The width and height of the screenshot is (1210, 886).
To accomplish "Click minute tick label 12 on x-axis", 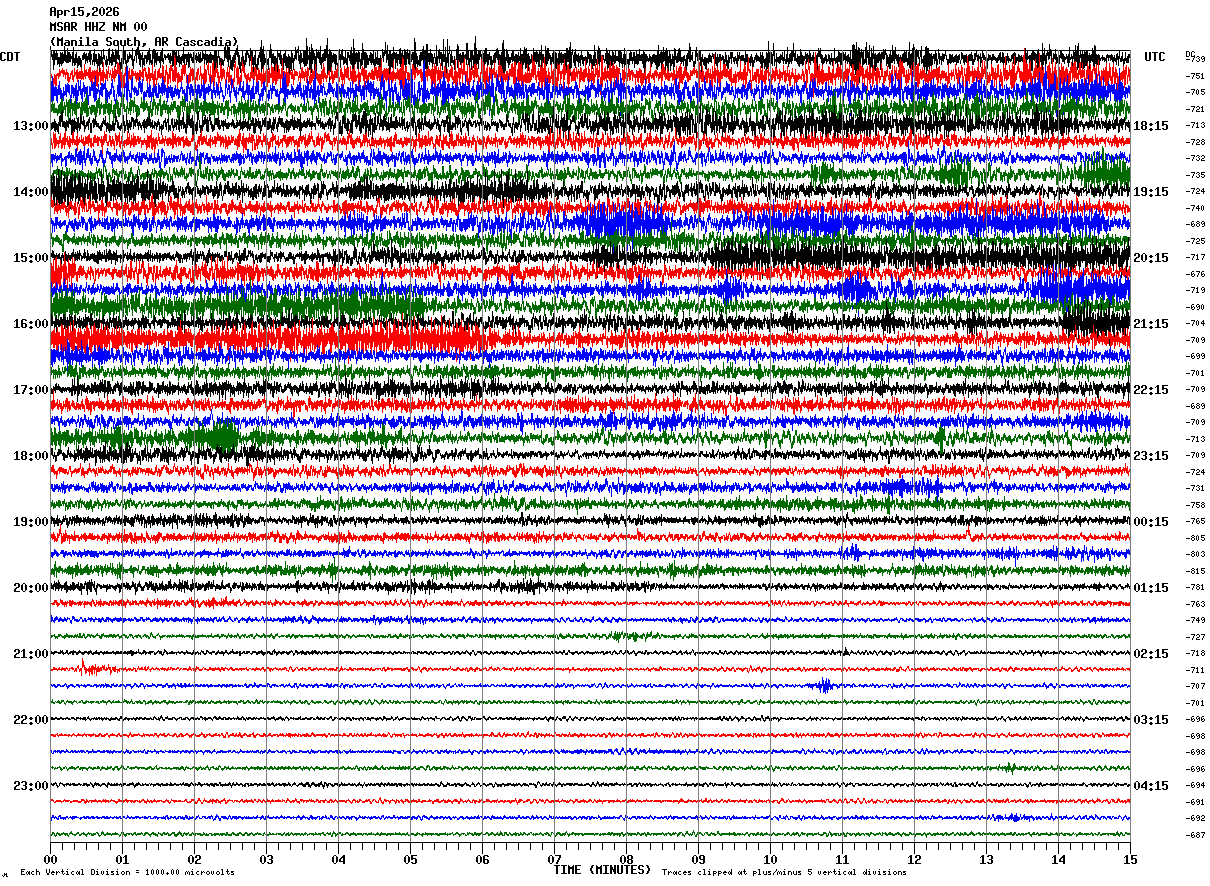I will (914, 859).
